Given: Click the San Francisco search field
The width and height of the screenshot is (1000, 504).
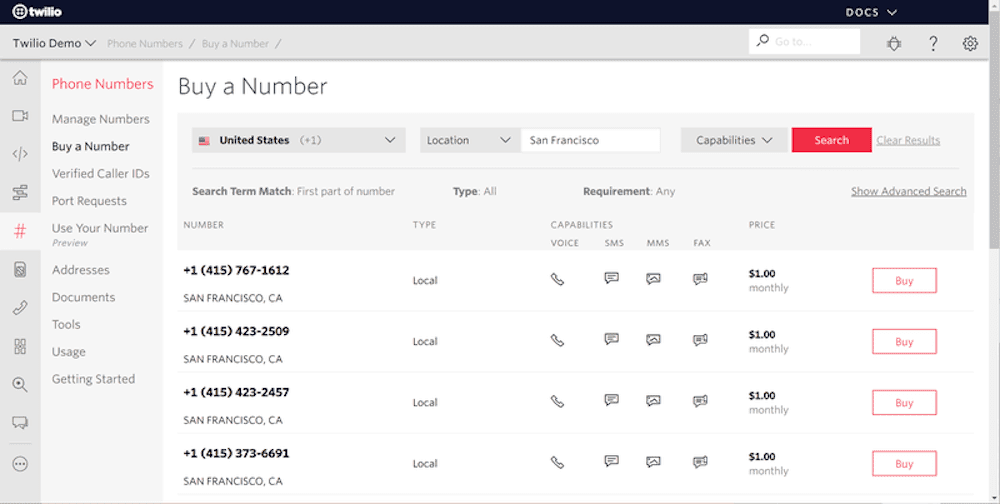Looking at the screenshot, I should tap(591, 140).
